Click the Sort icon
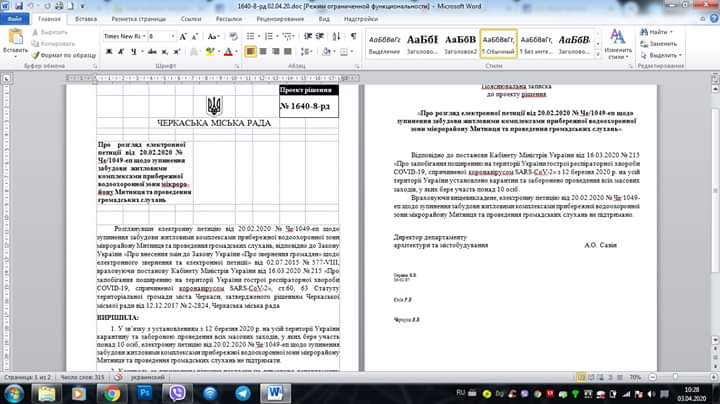The image size is (720, 404). pos(336,36)
